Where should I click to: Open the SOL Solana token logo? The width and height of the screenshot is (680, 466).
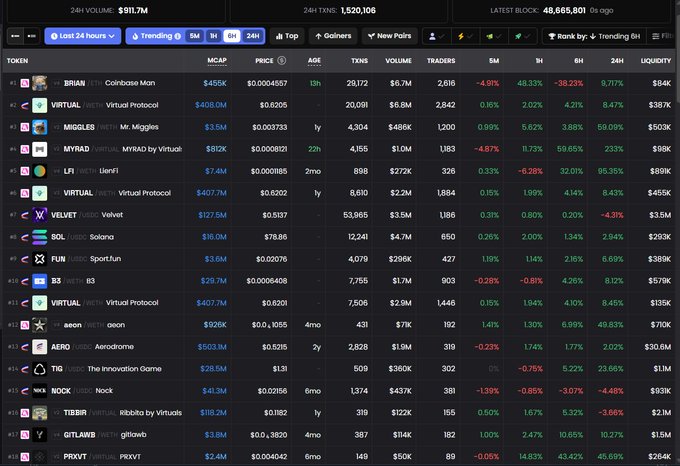(39, 237)
